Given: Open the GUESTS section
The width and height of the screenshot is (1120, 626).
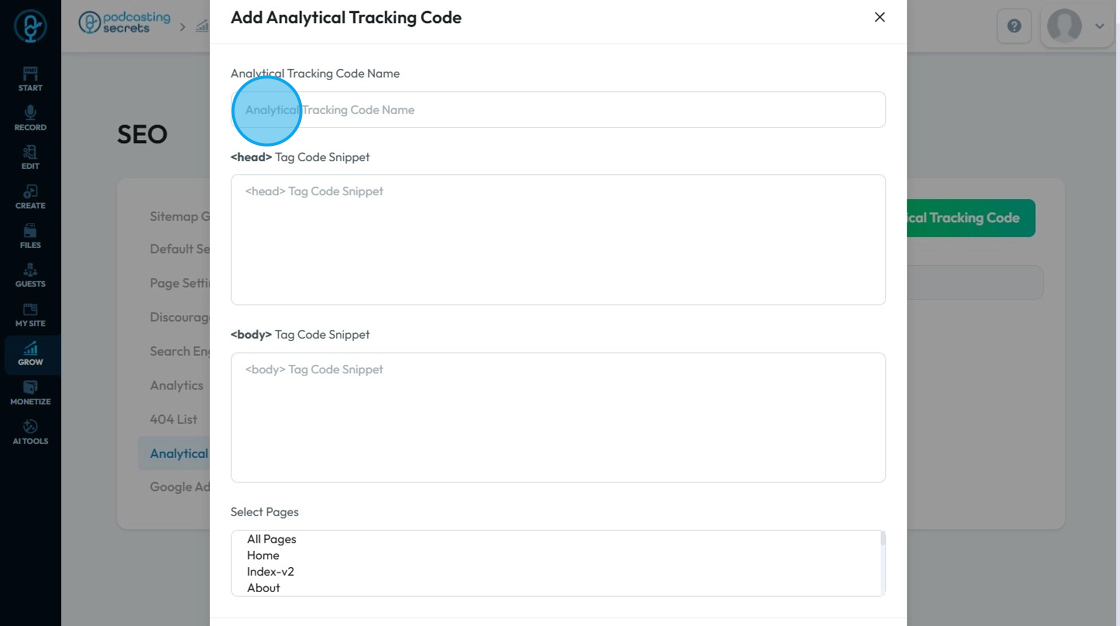Looking at the screenshot, I should (30, 275).
